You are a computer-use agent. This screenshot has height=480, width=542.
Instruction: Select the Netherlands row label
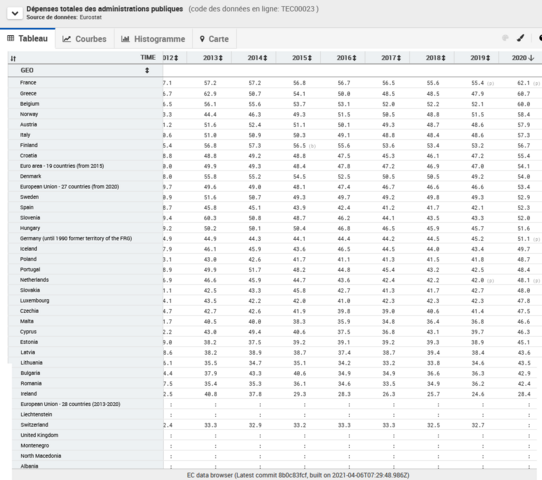[x=34, y=280]
